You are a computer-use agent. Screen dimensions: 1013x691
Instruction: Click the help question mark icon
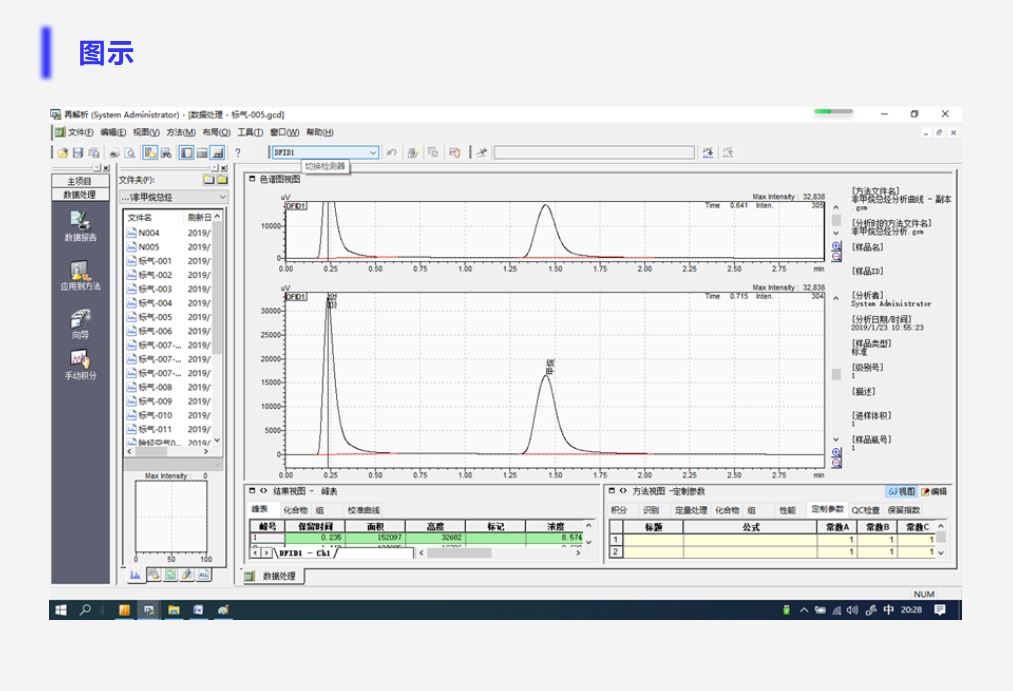point(237,152)
